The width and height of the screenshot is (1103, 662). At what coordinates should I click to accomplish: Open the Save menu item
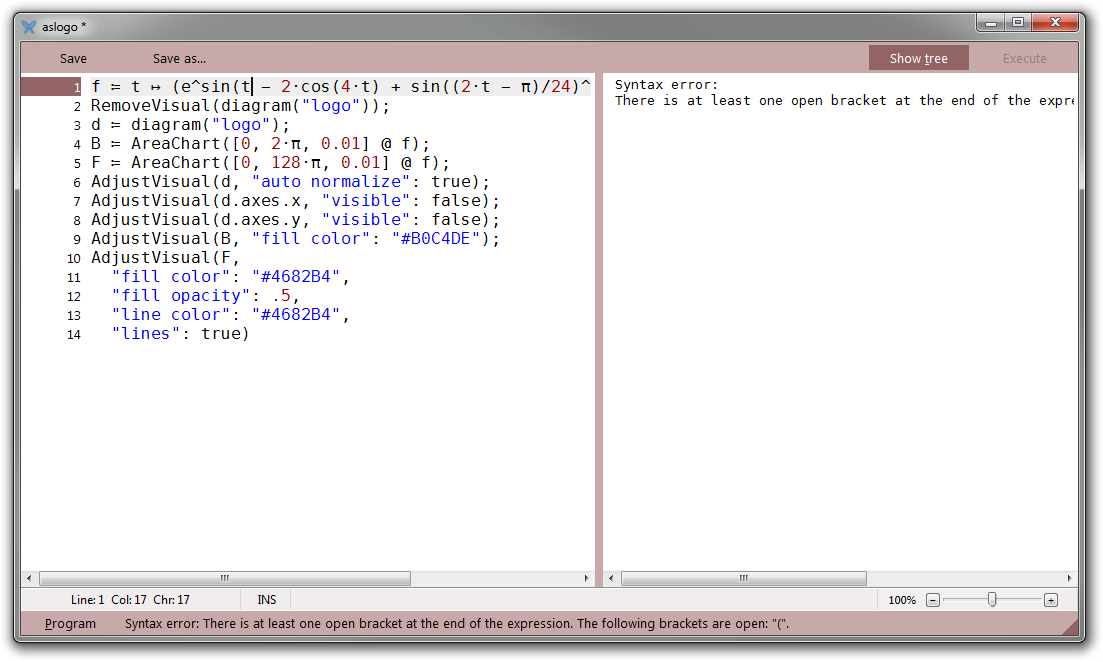click(x=73, y=58)
